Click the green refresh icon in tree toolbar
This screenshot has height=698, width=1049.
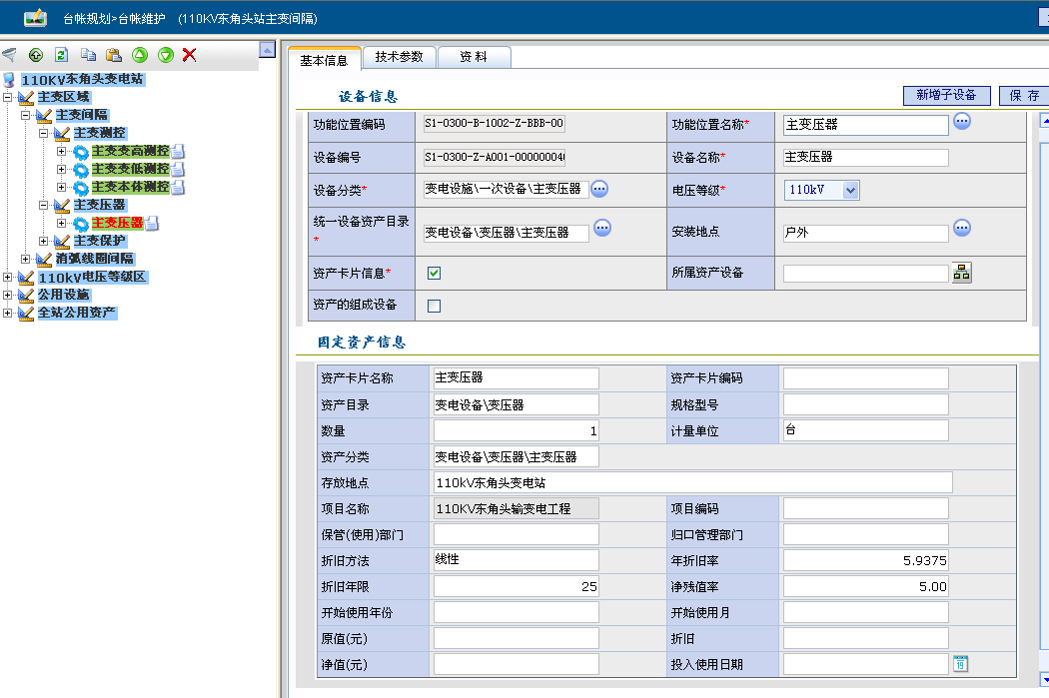tap(61, 55)
